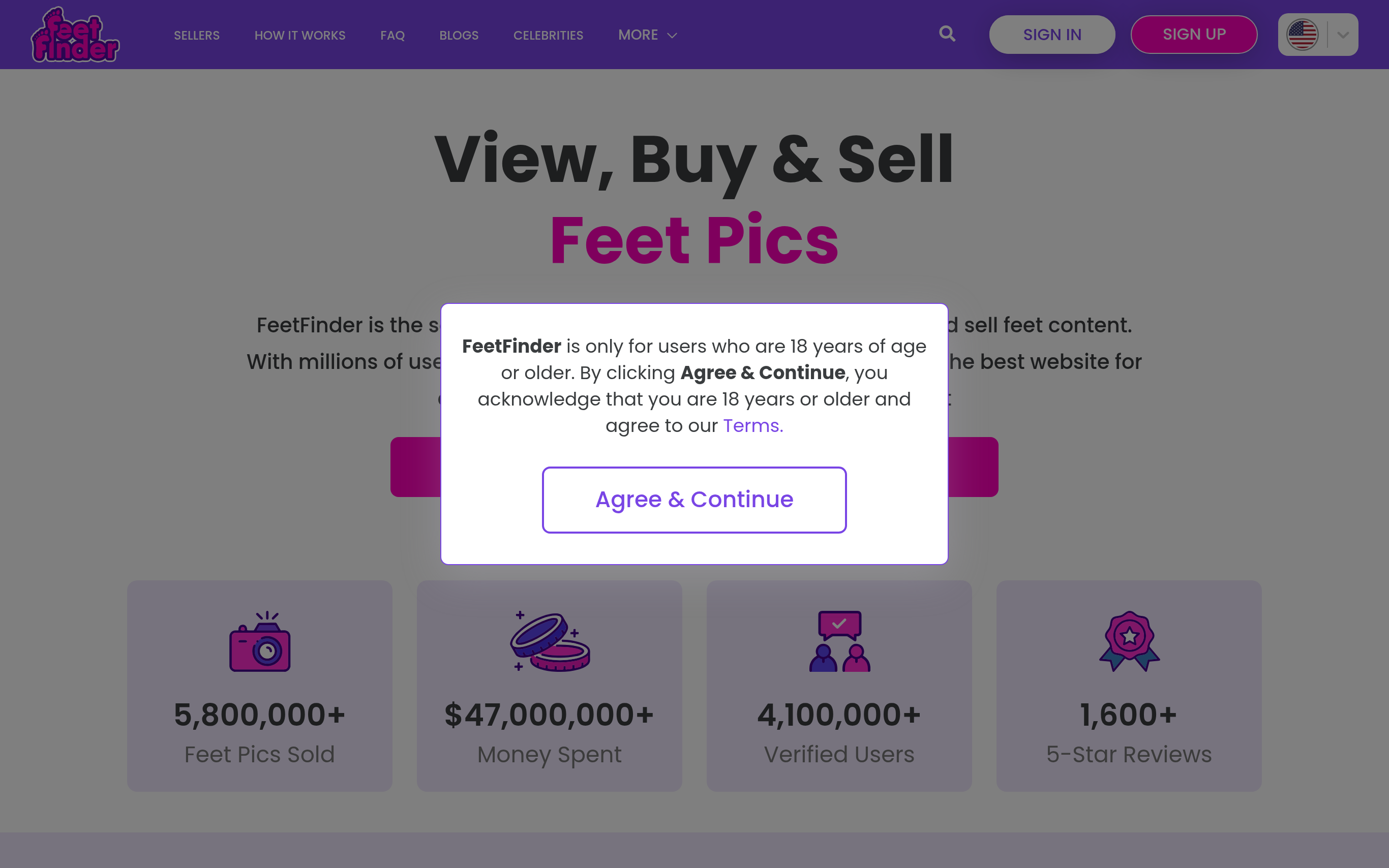Open the search magnifier icon
The height and width of the screenshot is (868, 1389).
(947, 34)
